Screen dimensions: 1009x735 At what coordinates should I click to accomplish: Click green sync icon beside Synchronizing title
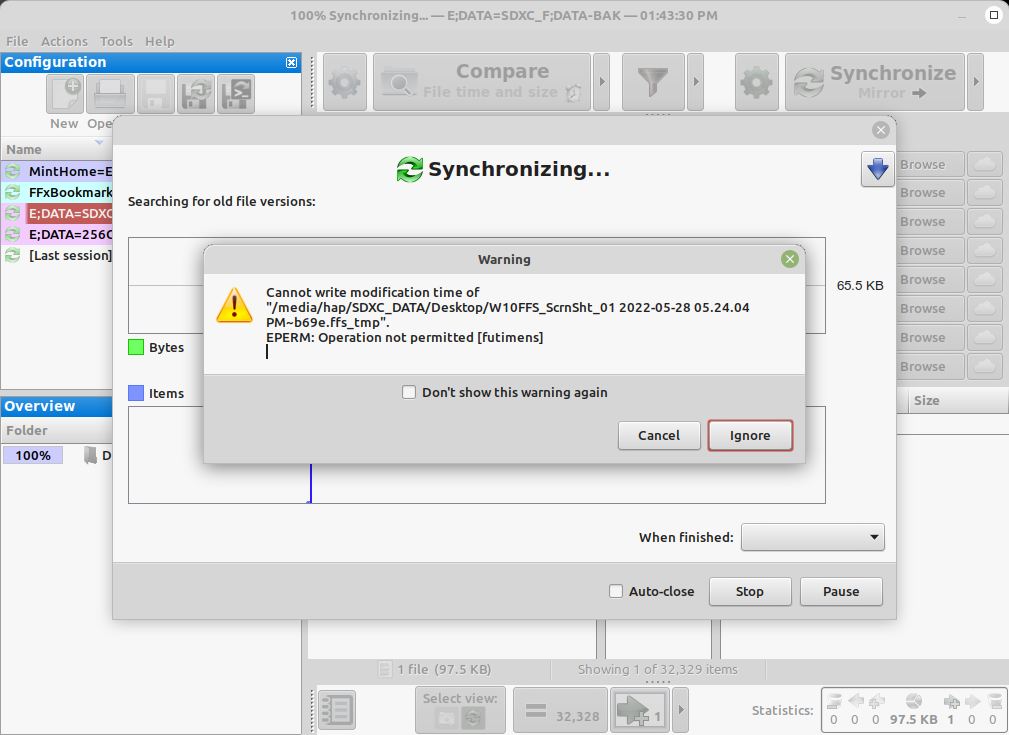coord(409,169)
